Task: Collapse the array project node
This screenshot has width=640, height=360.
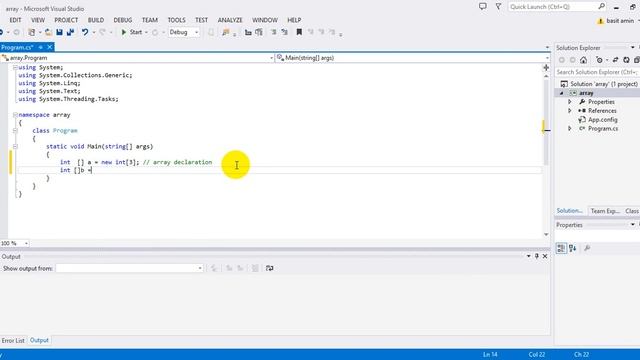Action: point(562,93)
